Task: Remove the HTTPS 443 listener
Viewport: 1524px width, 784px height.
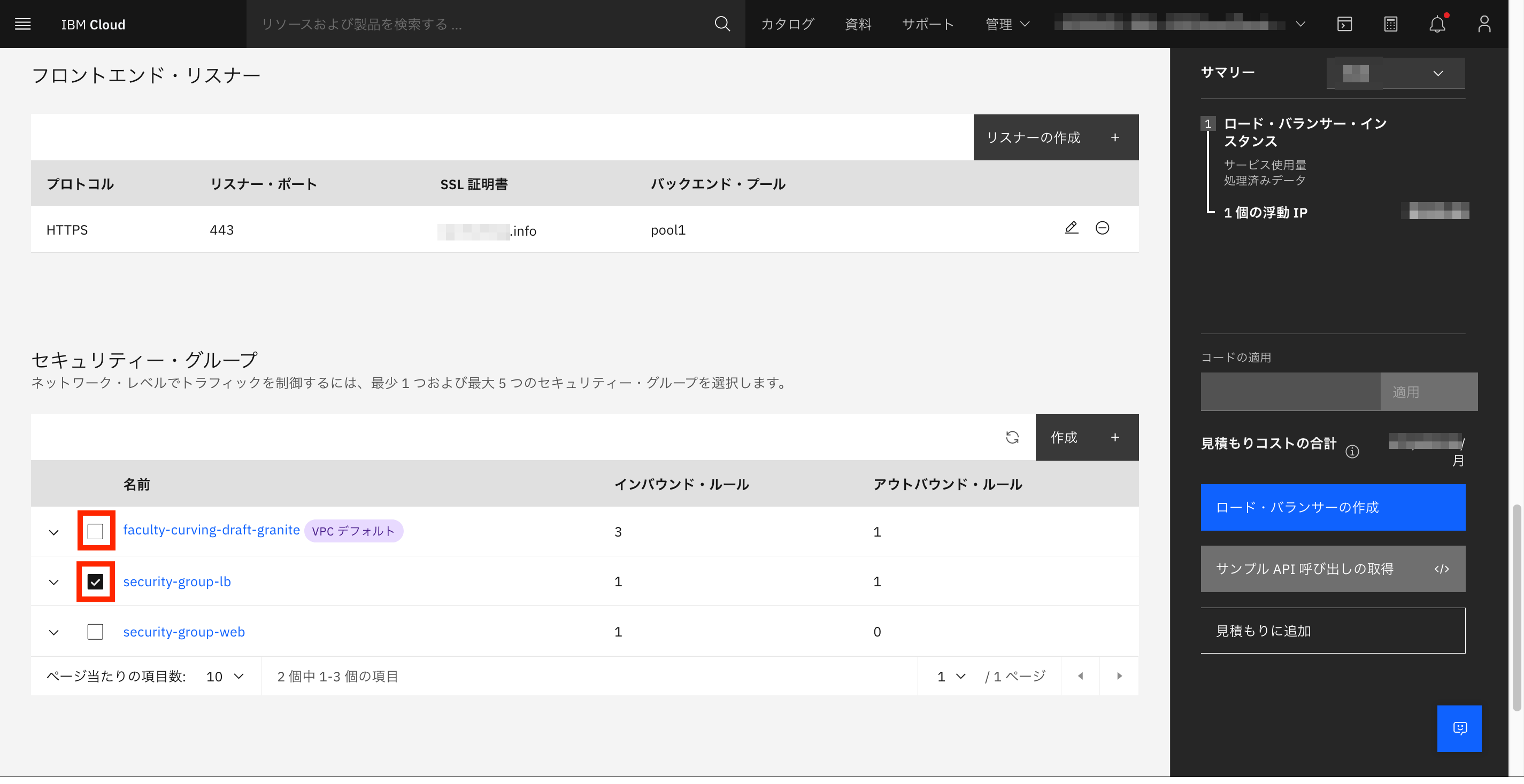Action: (x=1102, y=228)
